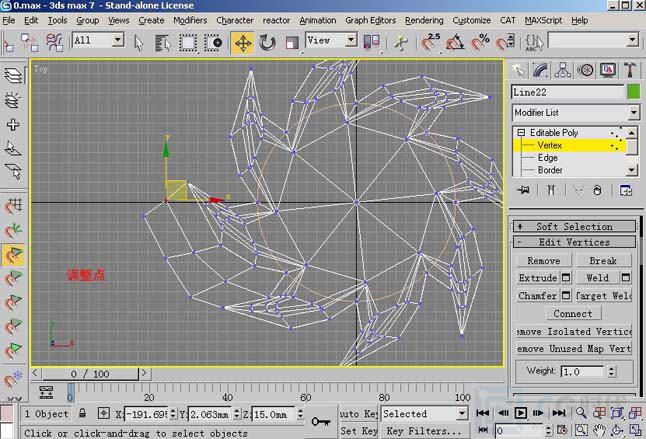Go to the start frame
Viewport: 646px width, 439px height.
point(483,413)
